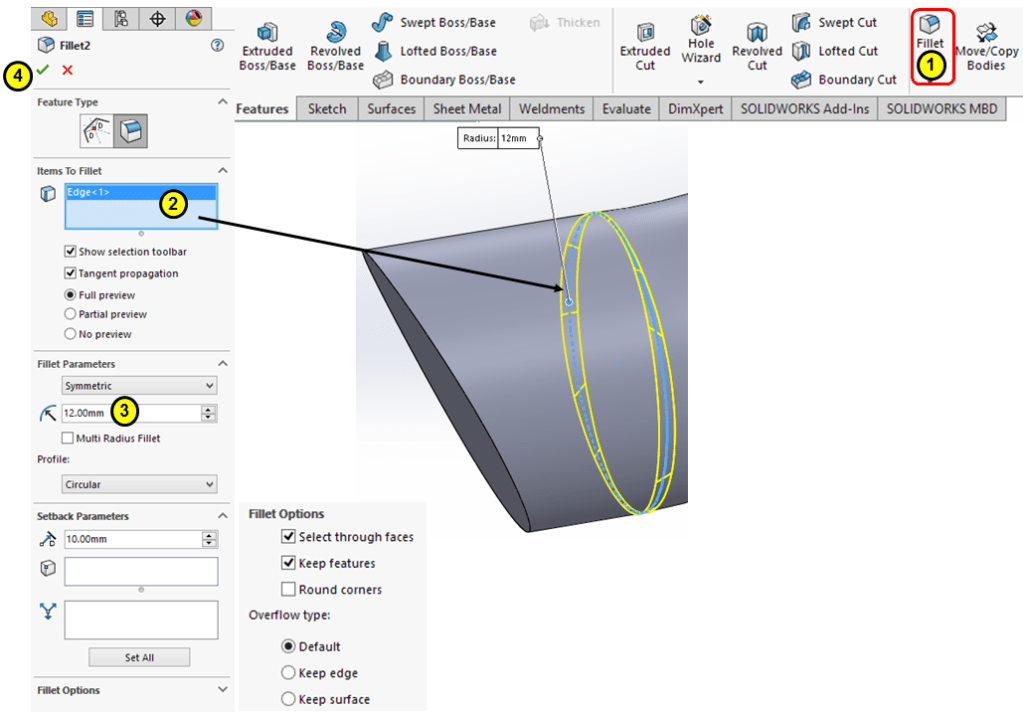Accept the fillet with the green checkmark
The width and height of the screenshot is (1023, 714).
(x=42, y=70)
